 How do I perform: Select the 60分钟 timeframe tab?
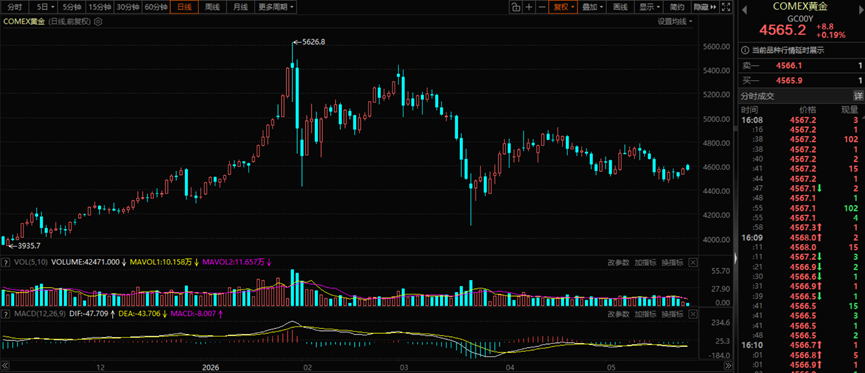(156, 7)
